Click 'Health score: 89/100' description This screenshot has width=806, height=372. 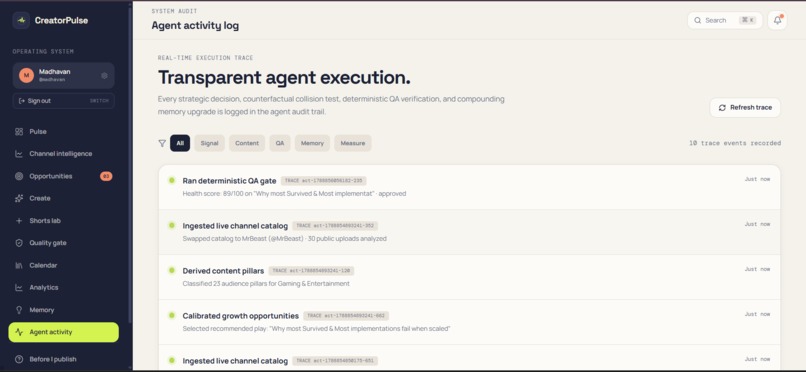point(294,194)
